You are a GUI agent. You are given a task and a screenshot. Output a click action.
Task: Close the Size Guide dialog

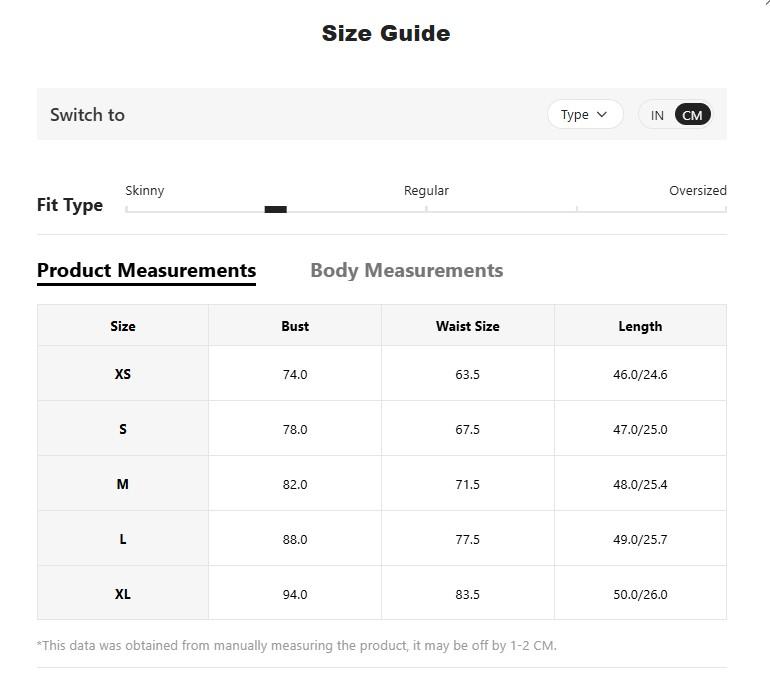pos(765,3)
